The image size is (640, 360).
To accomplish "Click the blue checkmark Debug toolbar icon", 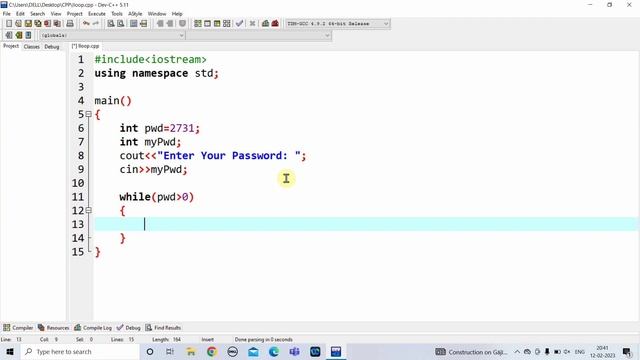I will pos(240,24).
